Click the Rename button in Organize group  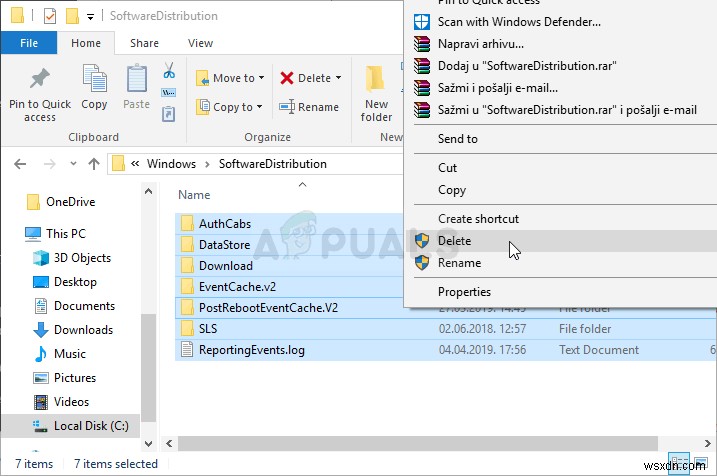309,107
